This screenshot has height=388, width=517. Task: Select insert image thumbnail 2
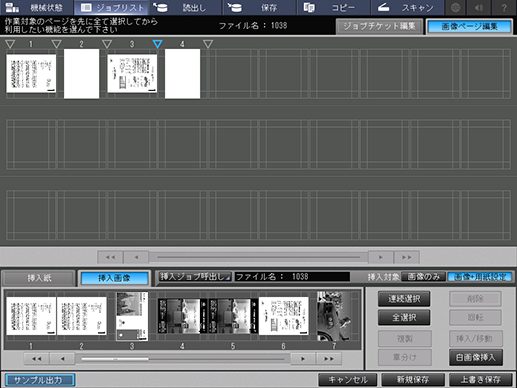tap(82, 316)
